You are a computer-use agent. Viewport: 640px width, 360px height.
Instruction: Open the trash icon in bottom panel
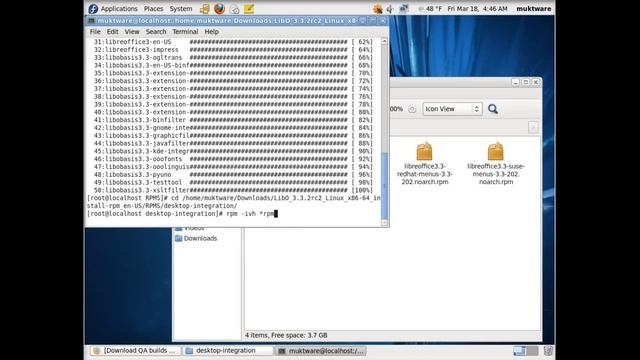click(548, 351)
